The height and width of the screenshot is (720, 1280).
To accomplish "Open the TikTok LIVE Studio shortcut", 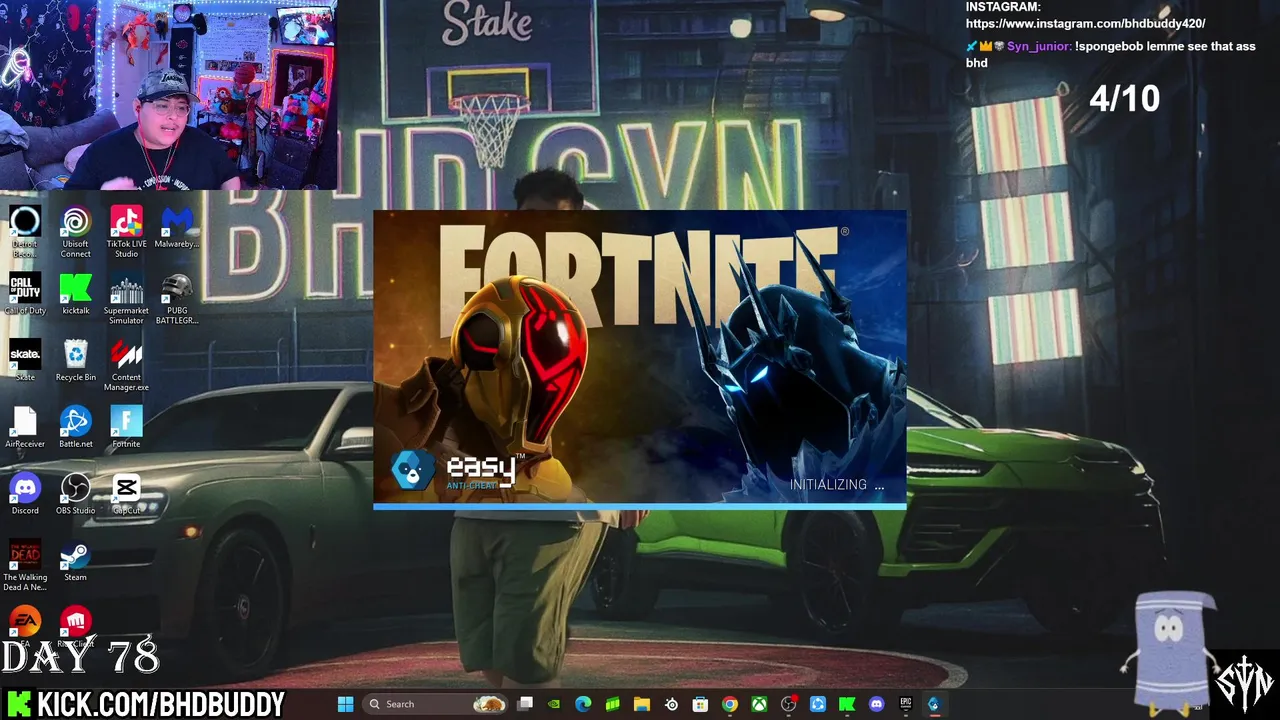I will click(x=126, y=232).
